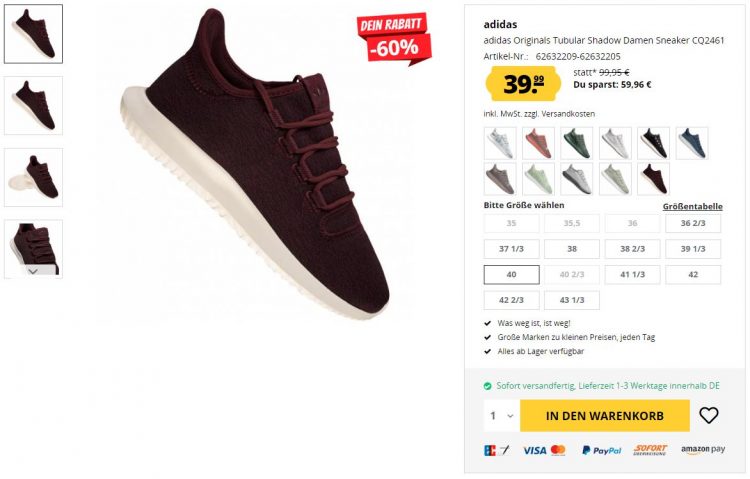Screen dimensions: 750x479
Task: Open the Größentabelle size chart link
Action: pos(692,207)
